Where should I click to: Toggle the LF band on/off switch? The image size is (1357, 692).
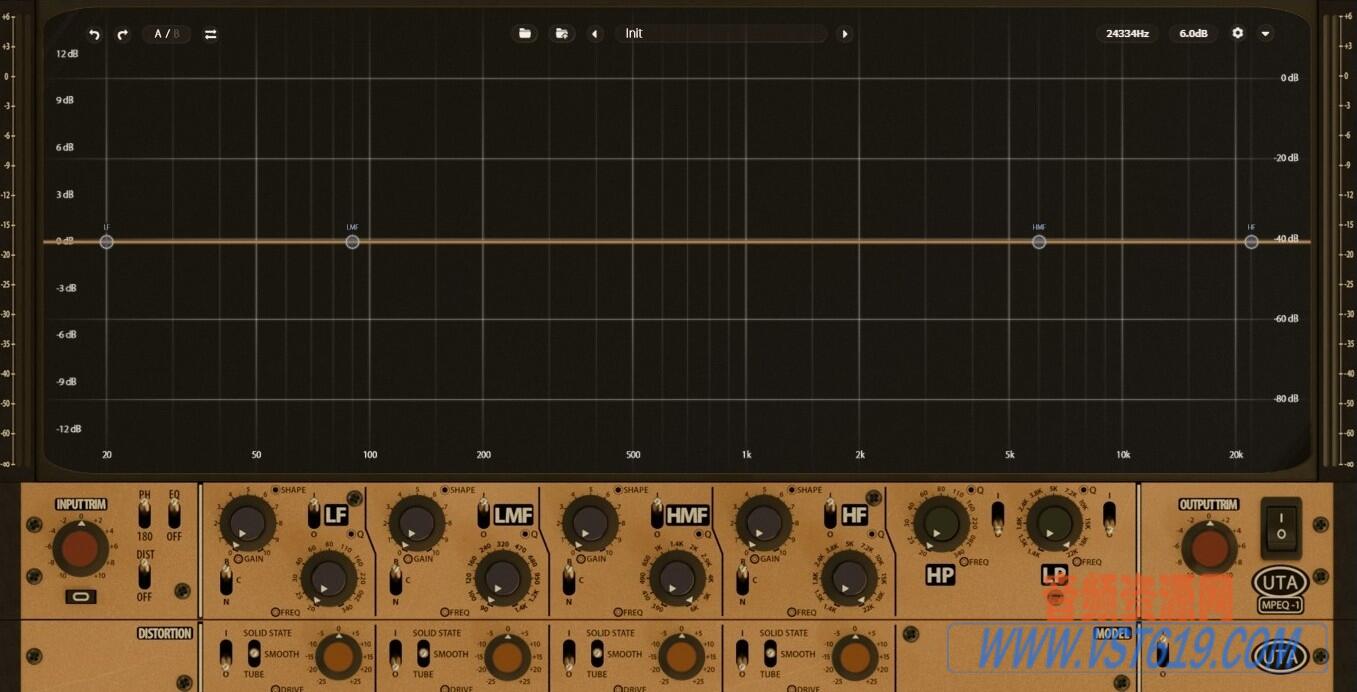[314, 514]
